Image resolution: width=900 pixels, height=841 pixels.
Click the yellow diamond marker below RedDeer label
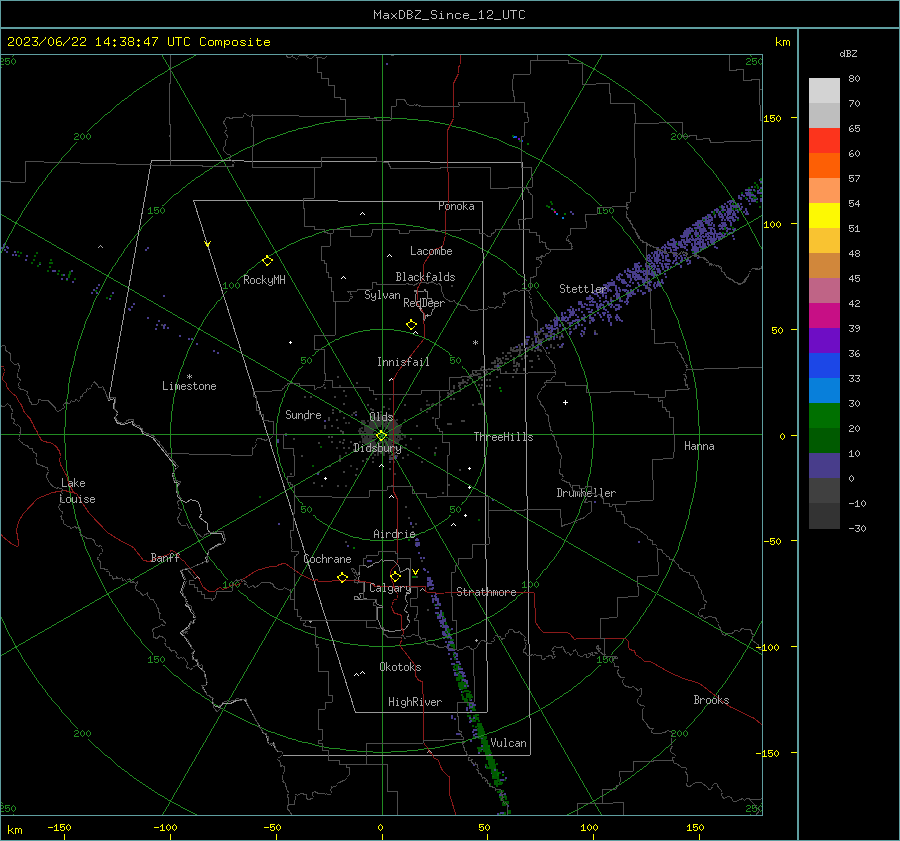[411, 325]
